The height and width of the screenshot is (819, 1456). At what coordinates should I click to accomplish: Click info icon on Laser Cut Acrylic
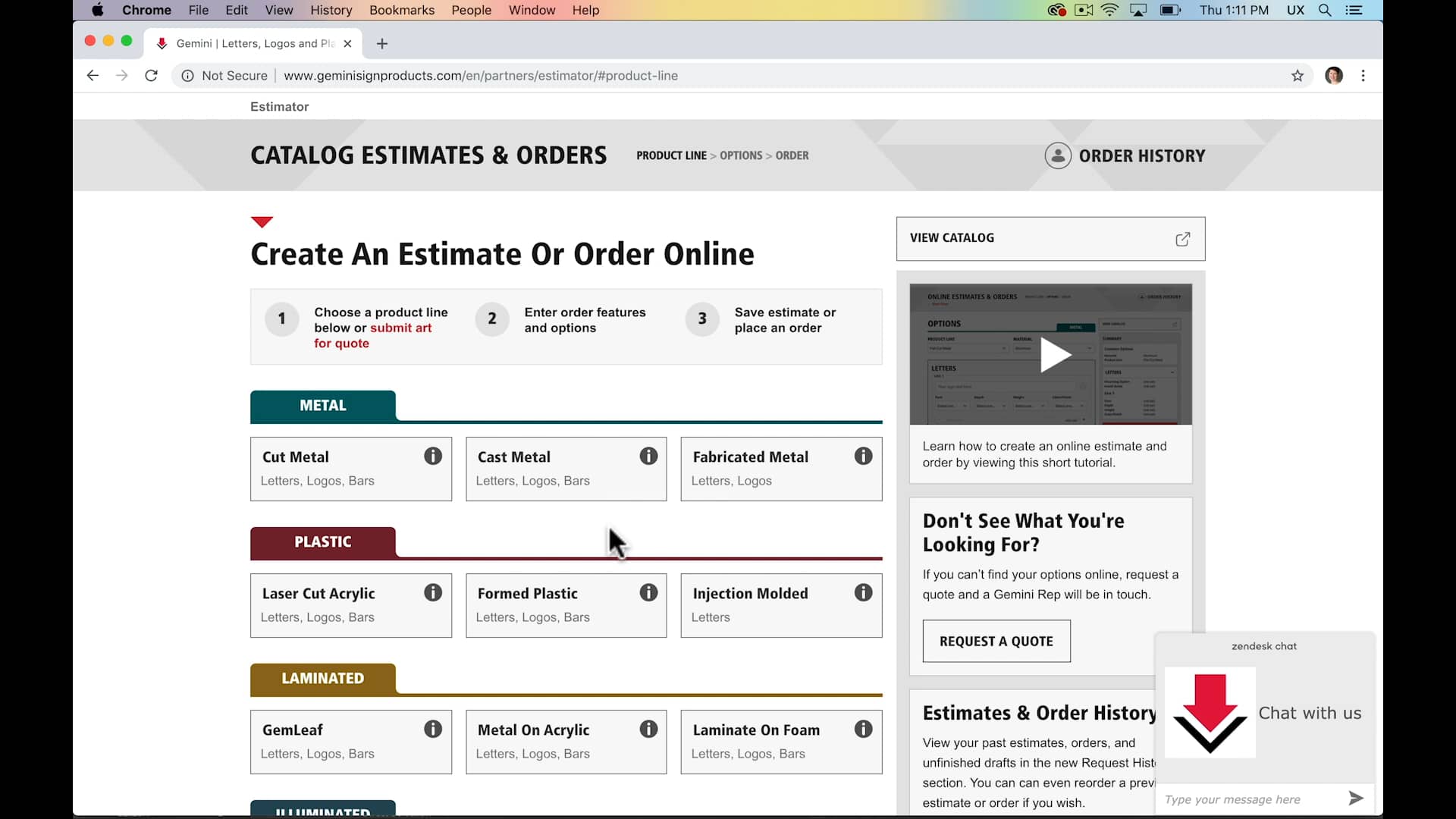(432, 592)
